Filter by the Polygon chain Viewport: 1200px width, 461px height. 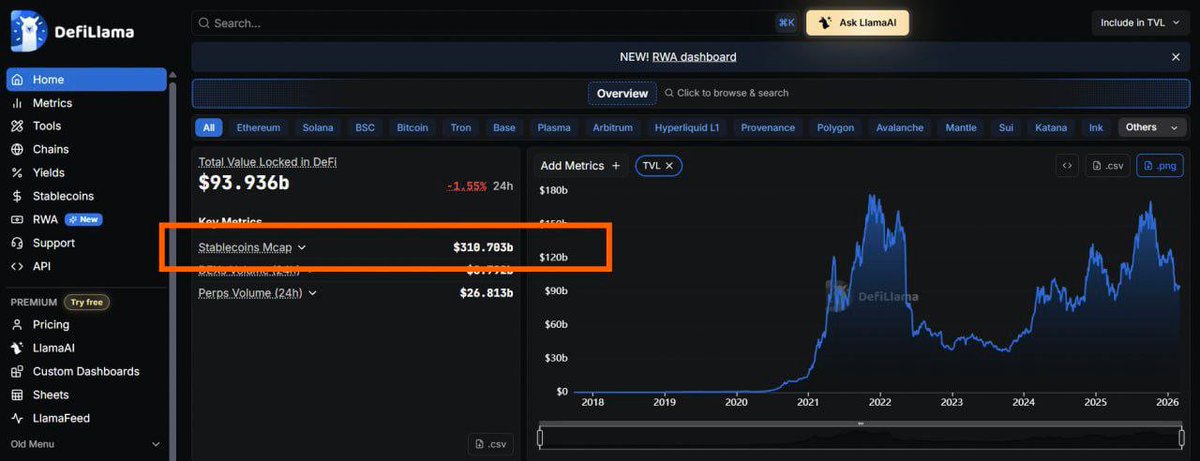[x=835, y=128]
